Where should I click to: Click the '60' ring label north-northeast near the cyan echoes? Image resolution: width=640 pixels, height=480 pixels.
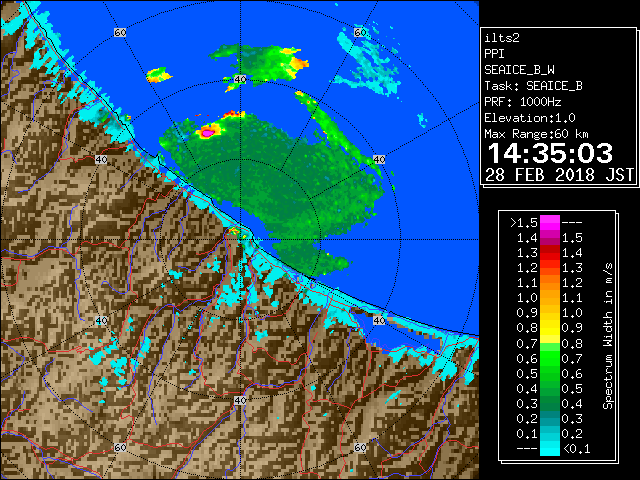(360, 32)
